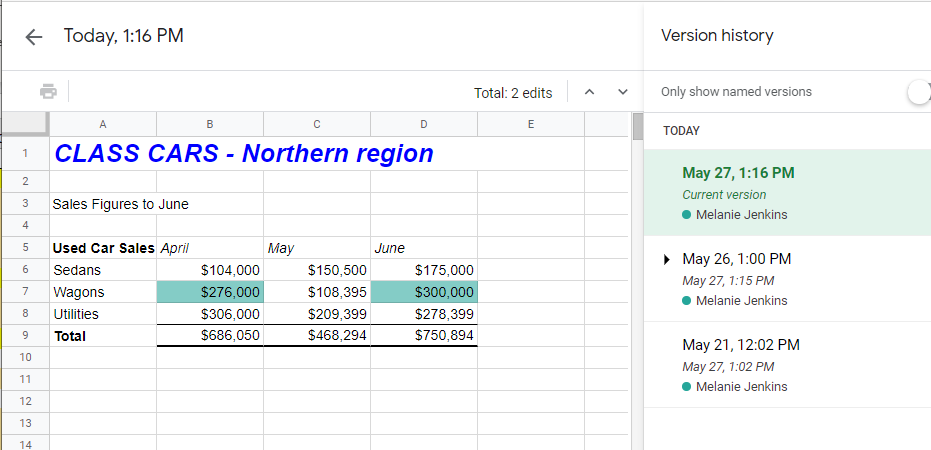Go to next edit with down chevron

coord(623,92)
